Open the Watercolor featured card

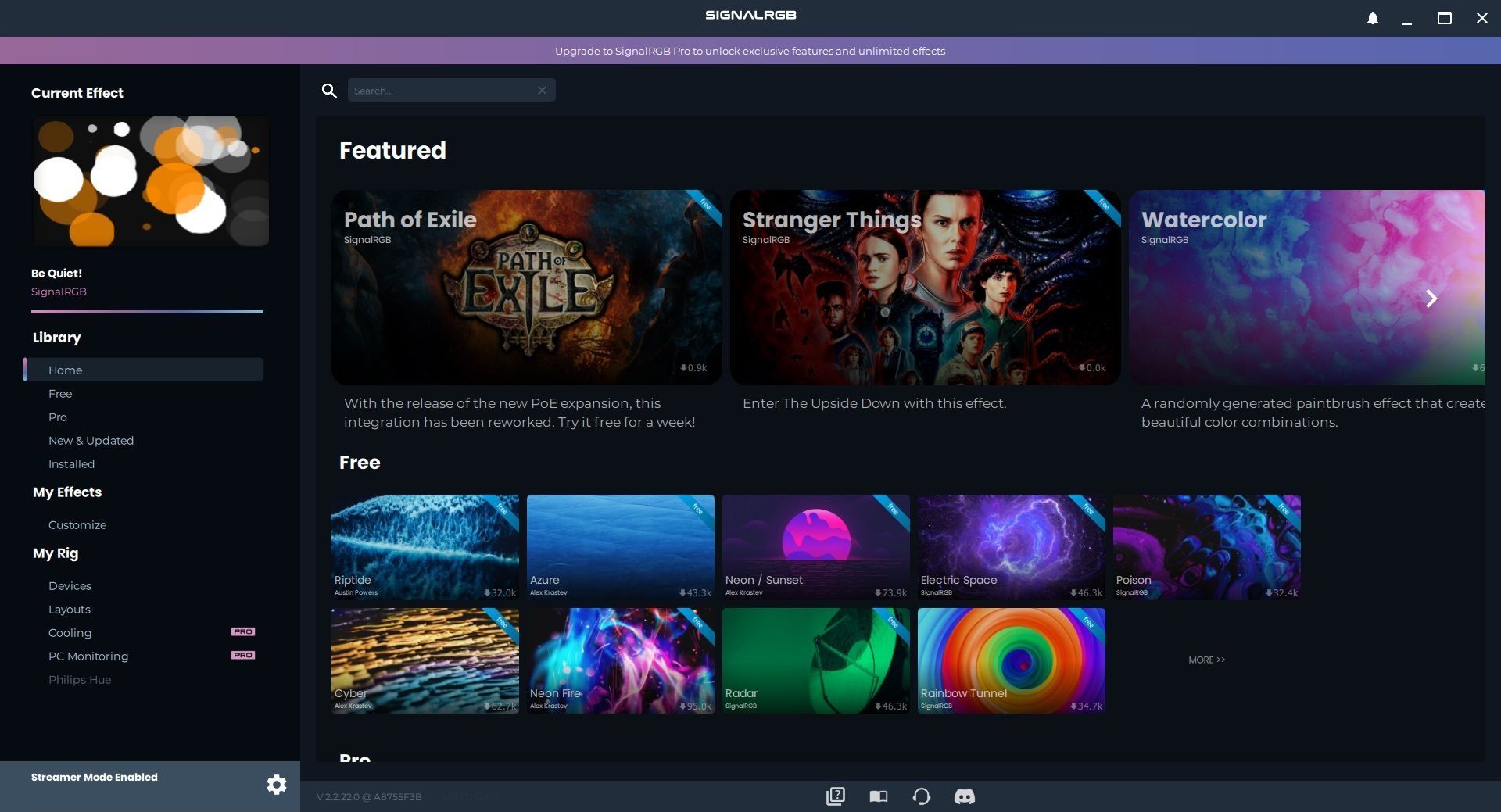point(1307,287)
